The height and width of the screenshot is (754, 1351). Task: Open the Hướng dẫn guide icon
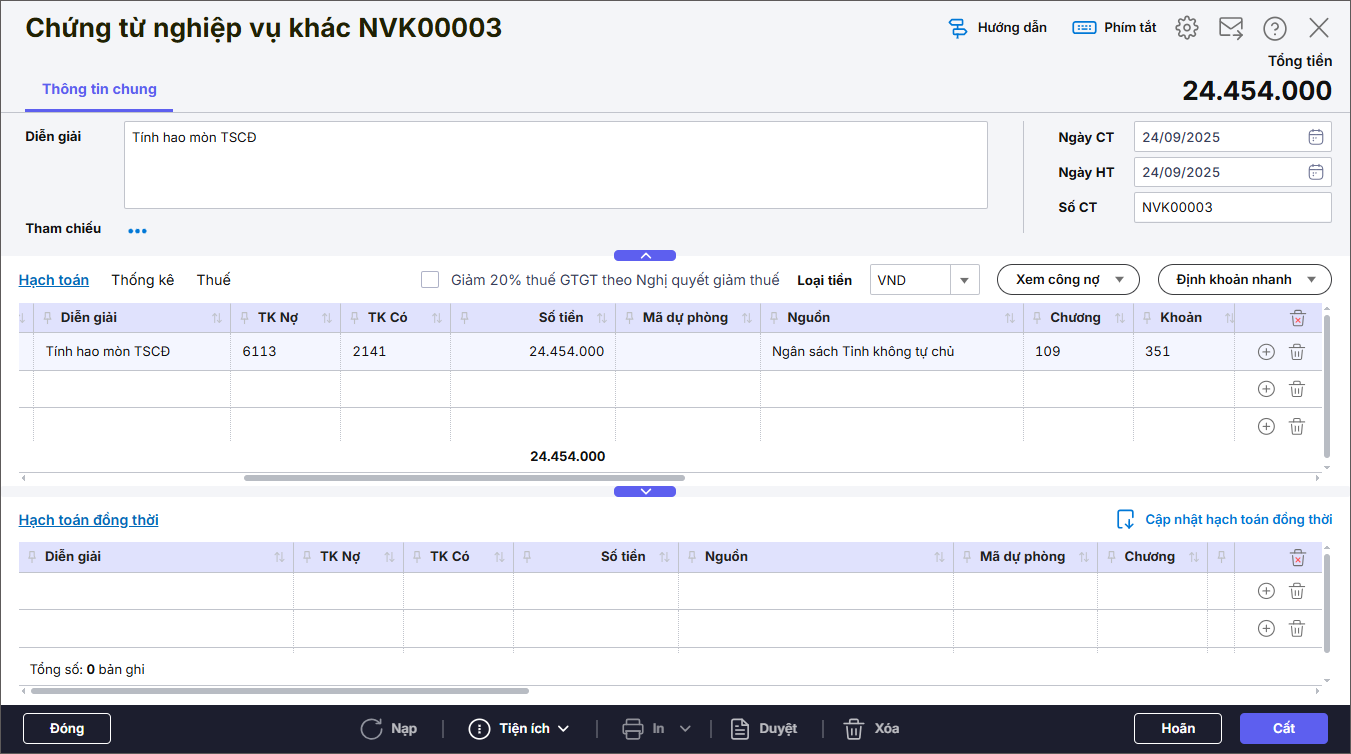click(x=958, y=28)
